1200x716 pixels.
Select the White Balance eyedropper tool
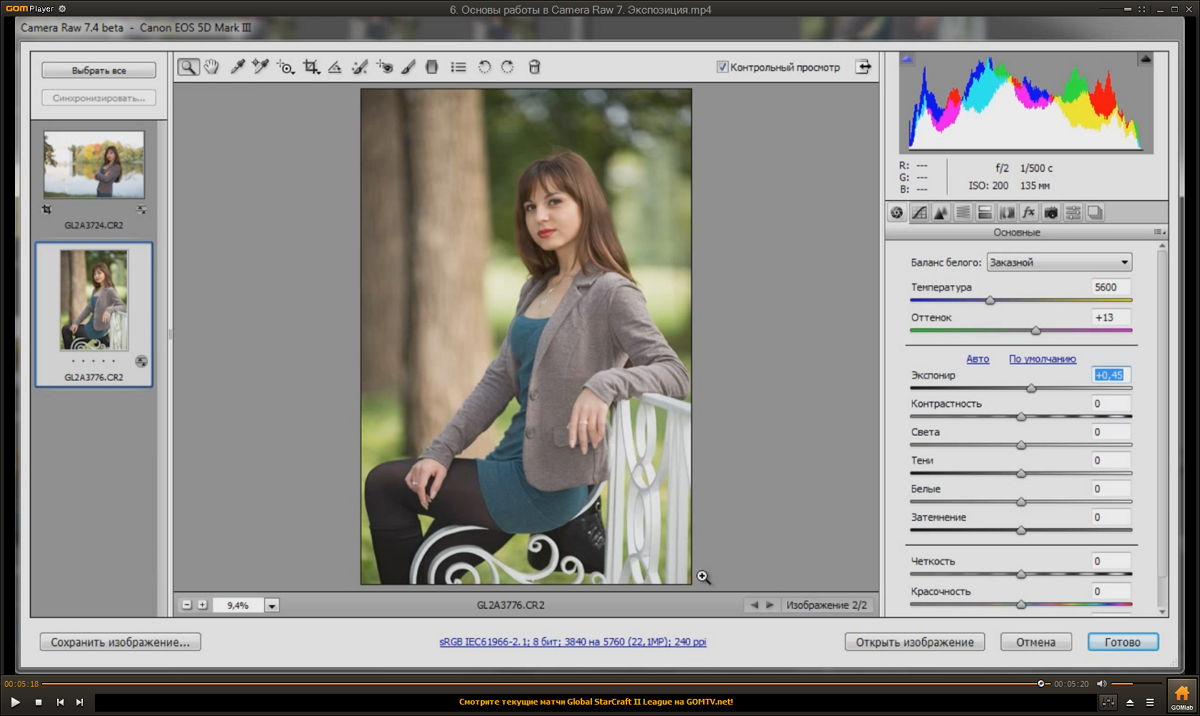237,67
